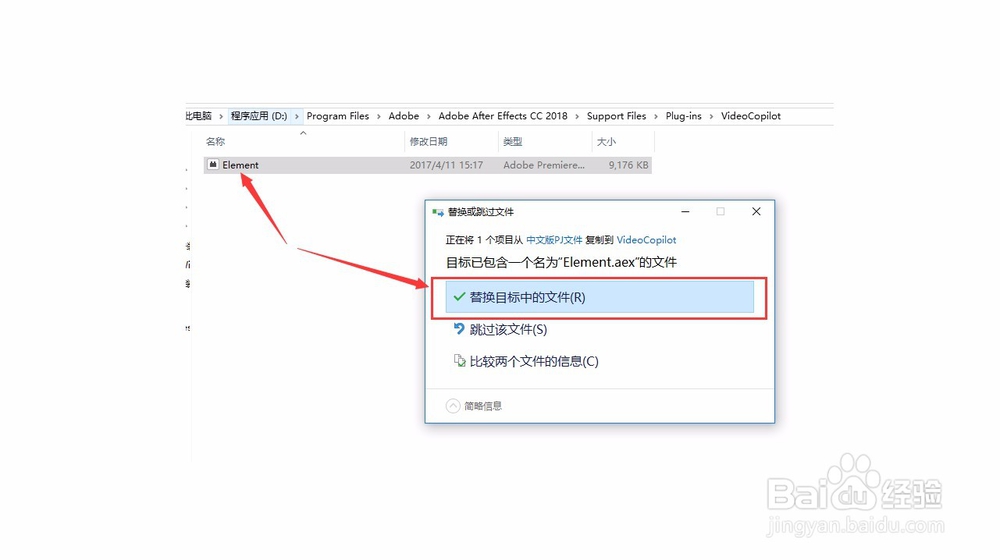This screenshot has height=560, width=1000.
Task: Click VideoCopilot breadcrumb segment
Action: click(751, 116)
